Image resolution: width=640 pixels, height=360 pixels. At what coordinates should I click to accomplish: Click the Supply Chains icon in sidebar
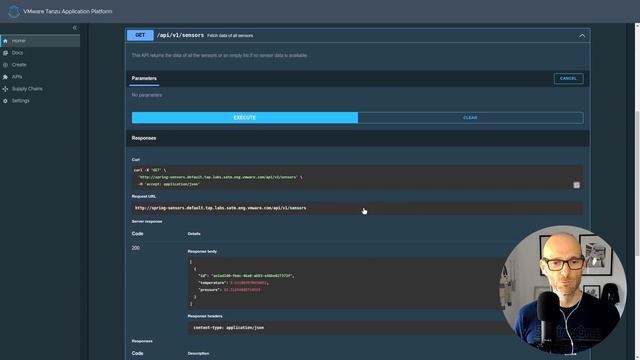click(x=5, y=89)
